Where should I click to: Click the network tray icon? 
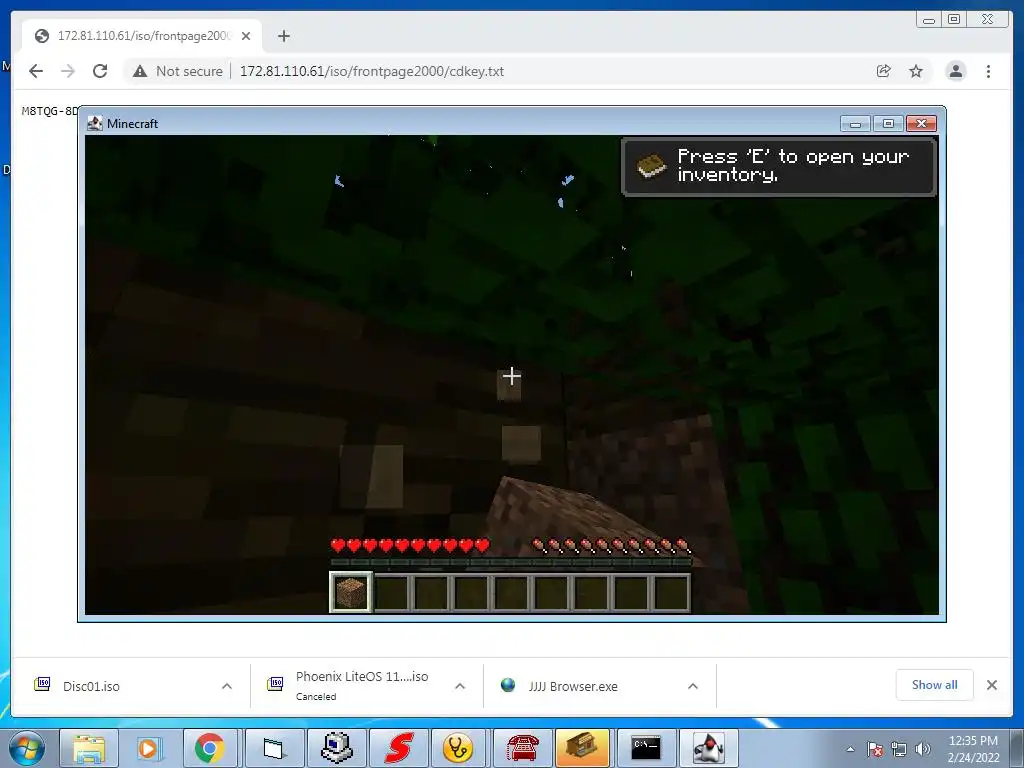(x=899, y=749)
